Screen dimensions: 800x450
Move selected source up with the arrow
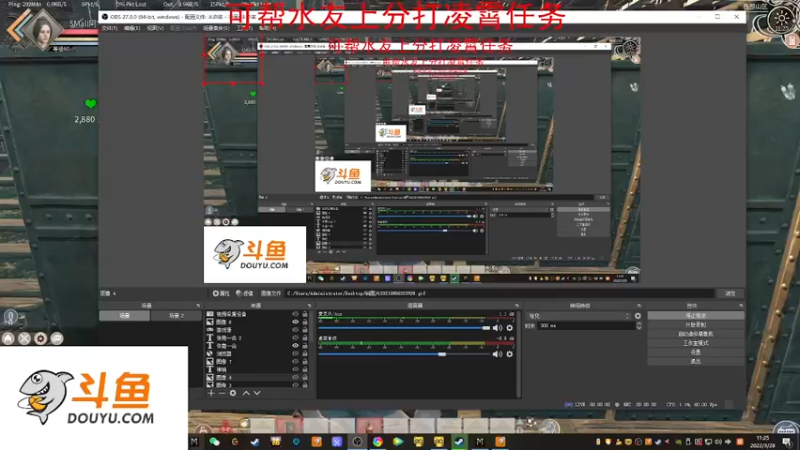tap(246, 393)
